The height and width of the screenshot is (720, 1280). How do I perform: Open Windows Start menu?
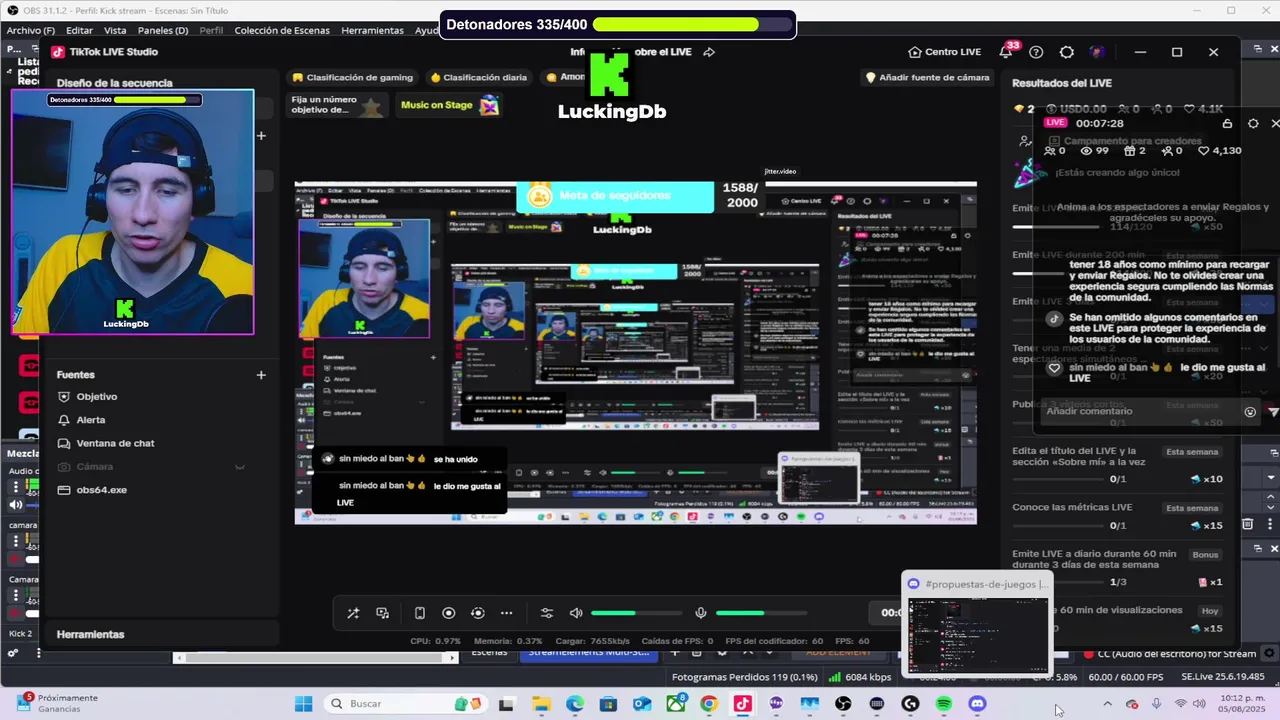(303, 704)
